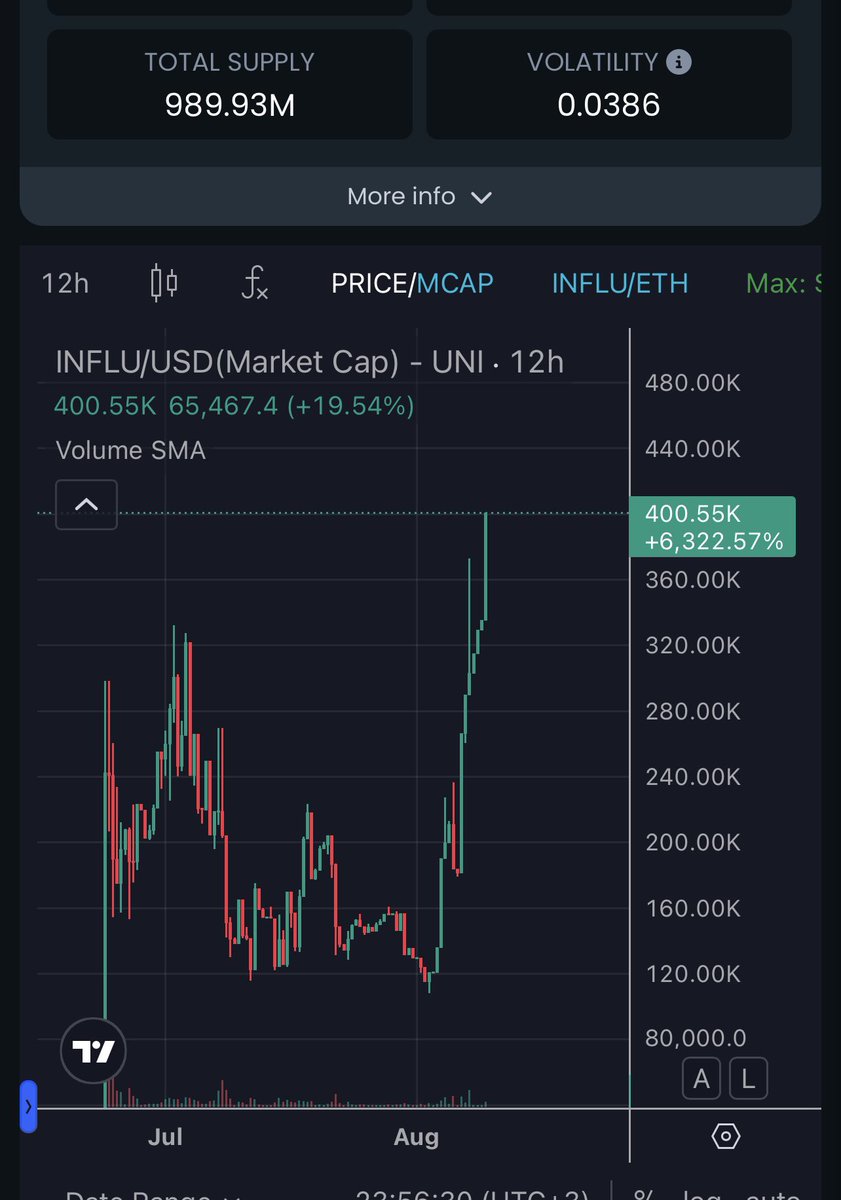This screenshot has width=841, height=1200.
Task: Click the current market cap label 400.55K
Action: 712,526
